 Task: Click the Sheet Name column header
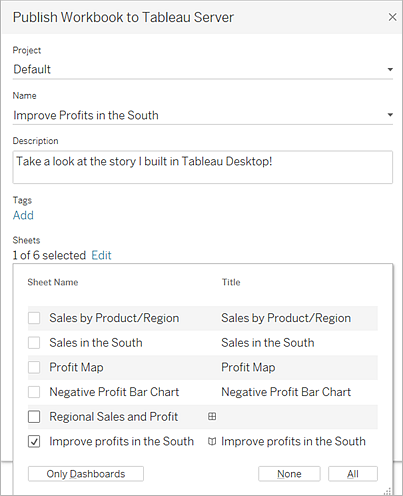(53, 282)
